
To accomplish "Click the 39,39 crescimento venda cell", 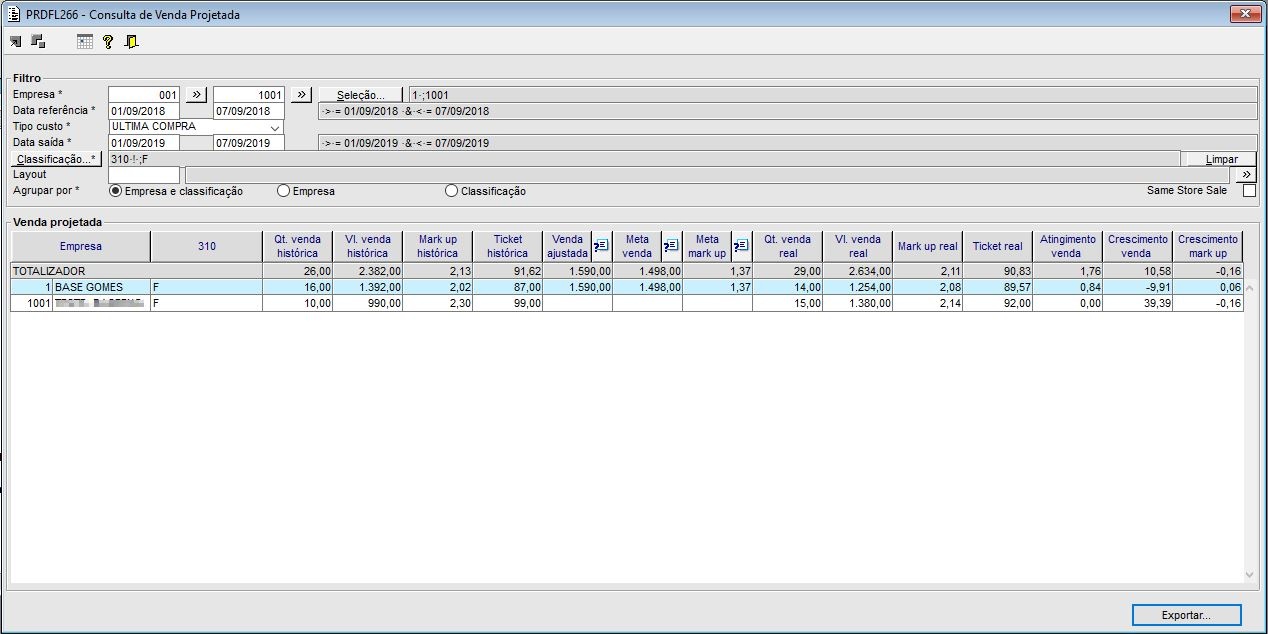I will click(1138, 303).
